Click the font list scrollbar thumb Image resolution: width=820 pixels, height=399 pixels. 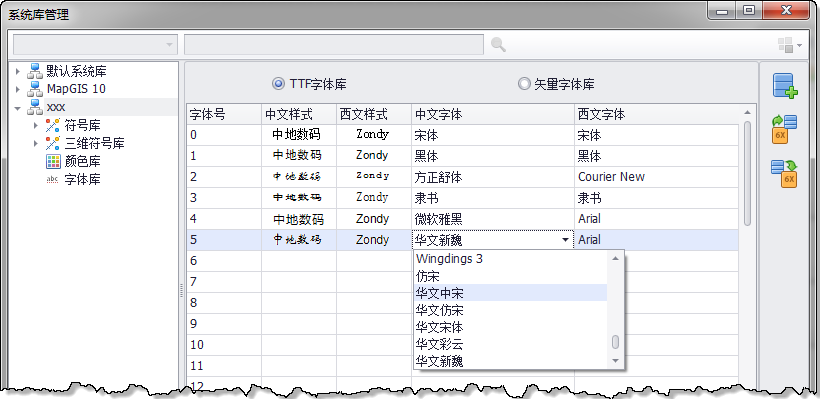(616, 342)
